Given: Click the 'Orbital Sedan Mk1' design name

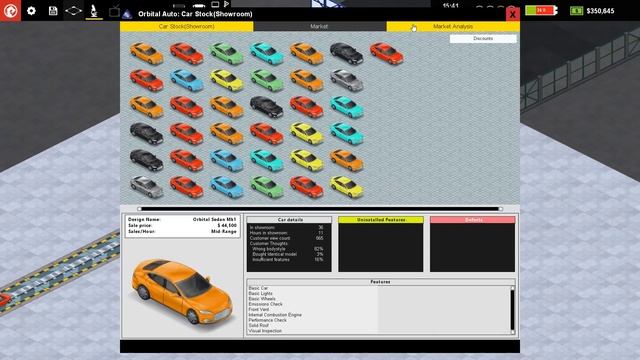Looking at the screenshot, I should click(x=214, y=220).
